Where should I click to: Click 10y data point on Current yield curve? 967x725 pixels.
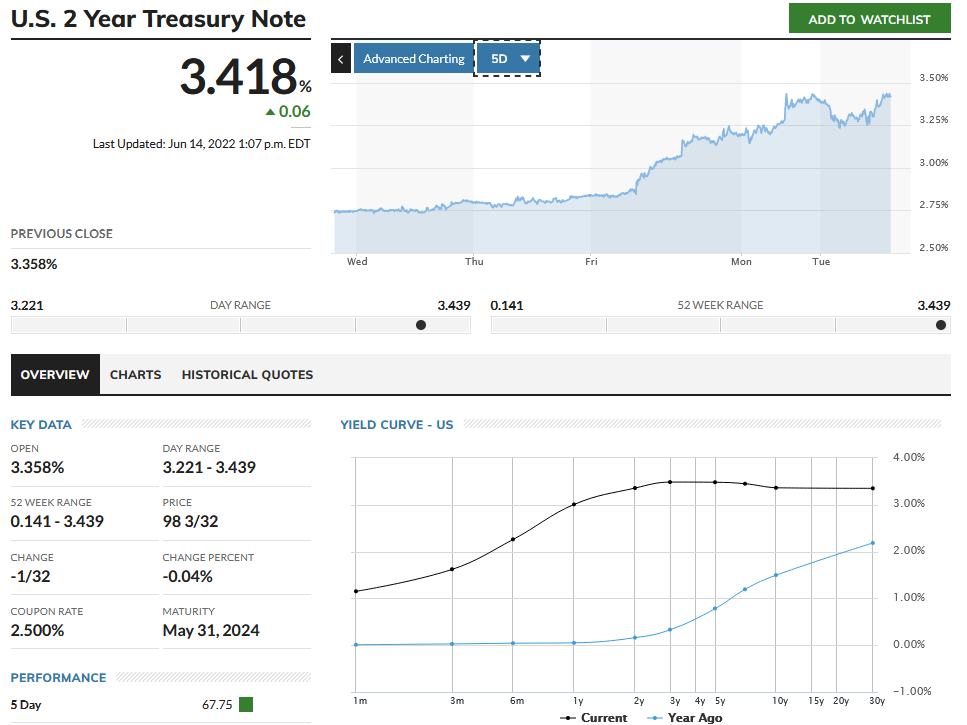[x=776, y=488]
